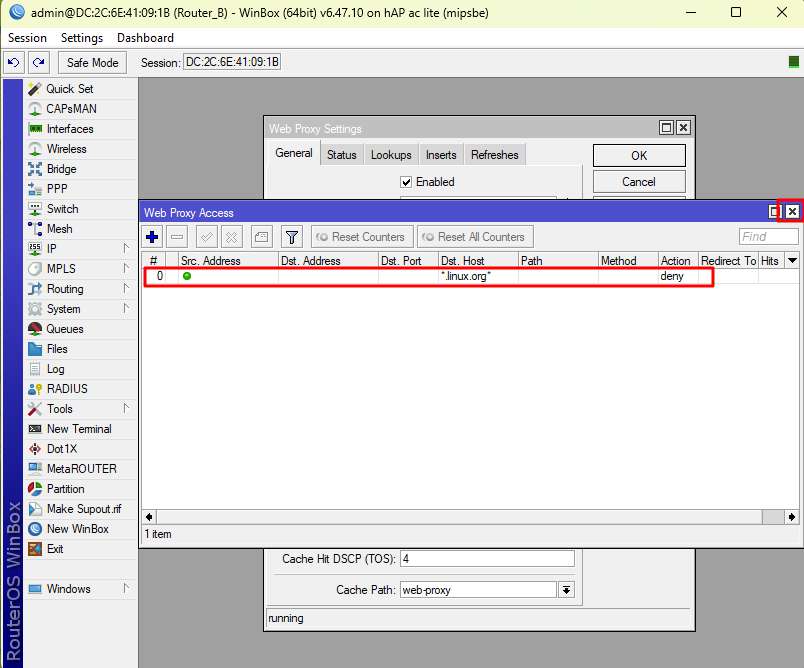Click into the Find search field
The width and height of the screenshot is (804, 668).
point(768,237)
